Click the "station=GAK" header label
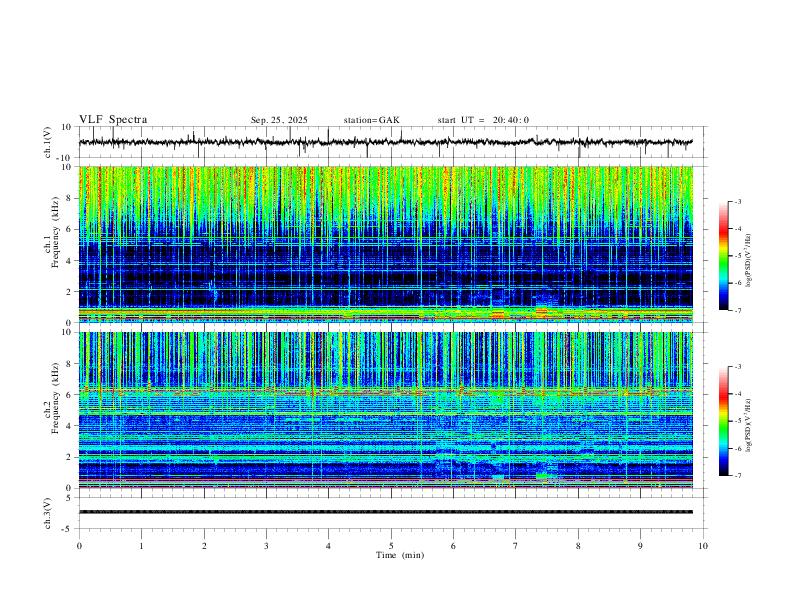792x612 pixels. coord(371,120)
